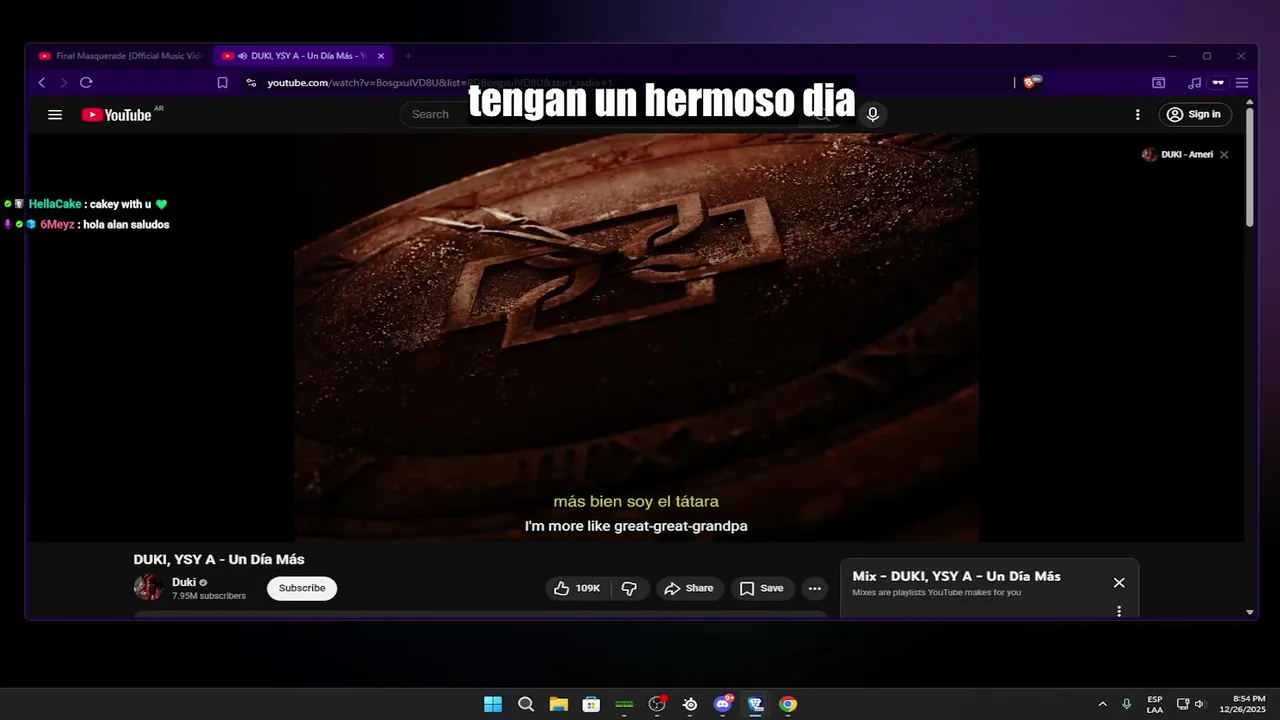Open Windows taskbar search
Viewport: 1280px width, 720px height.
coord(526,704)
